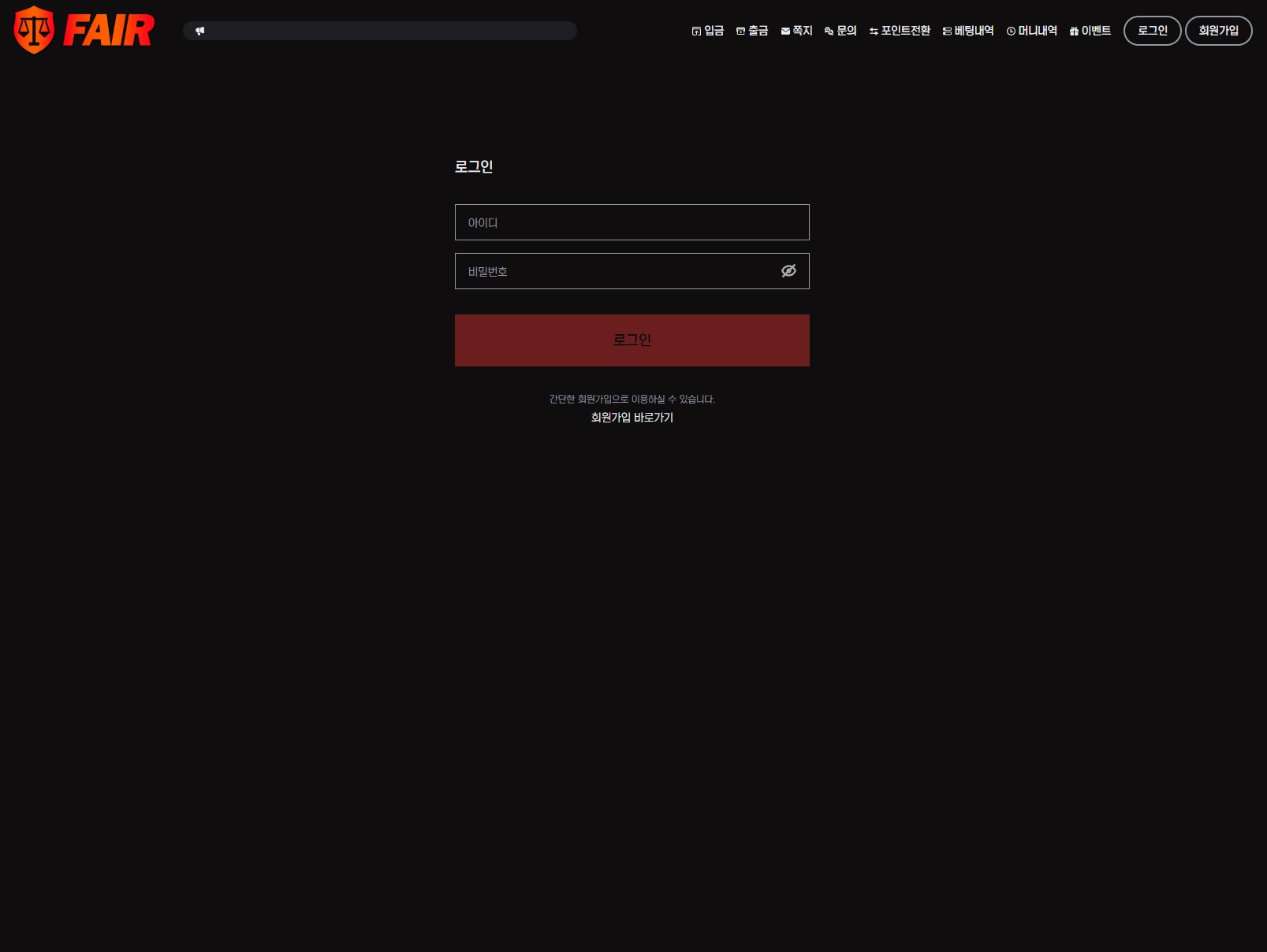Follow the 회원가입 바로가기 link
The width and height of the screenshot is (1267, 952).
(x=632, y=418)
